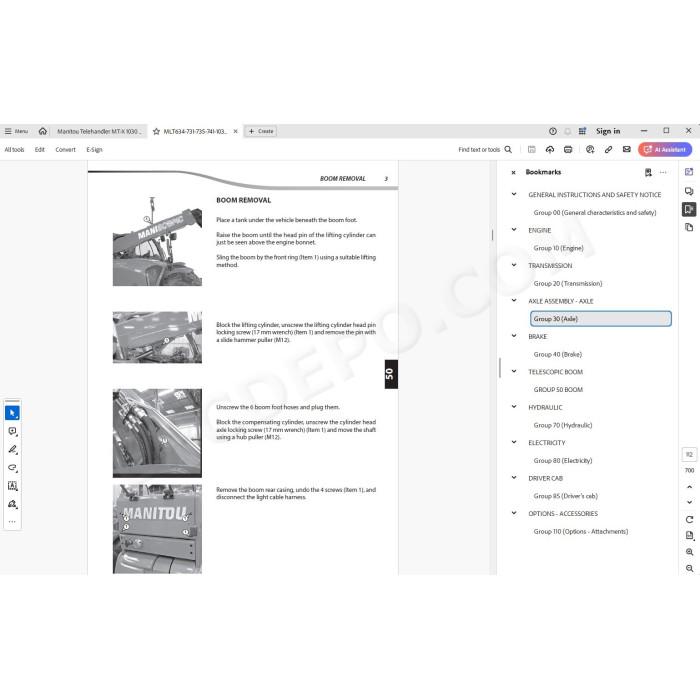Open the signature stamp tool
The image size is (700, 700).
click(x=12, y=504)
